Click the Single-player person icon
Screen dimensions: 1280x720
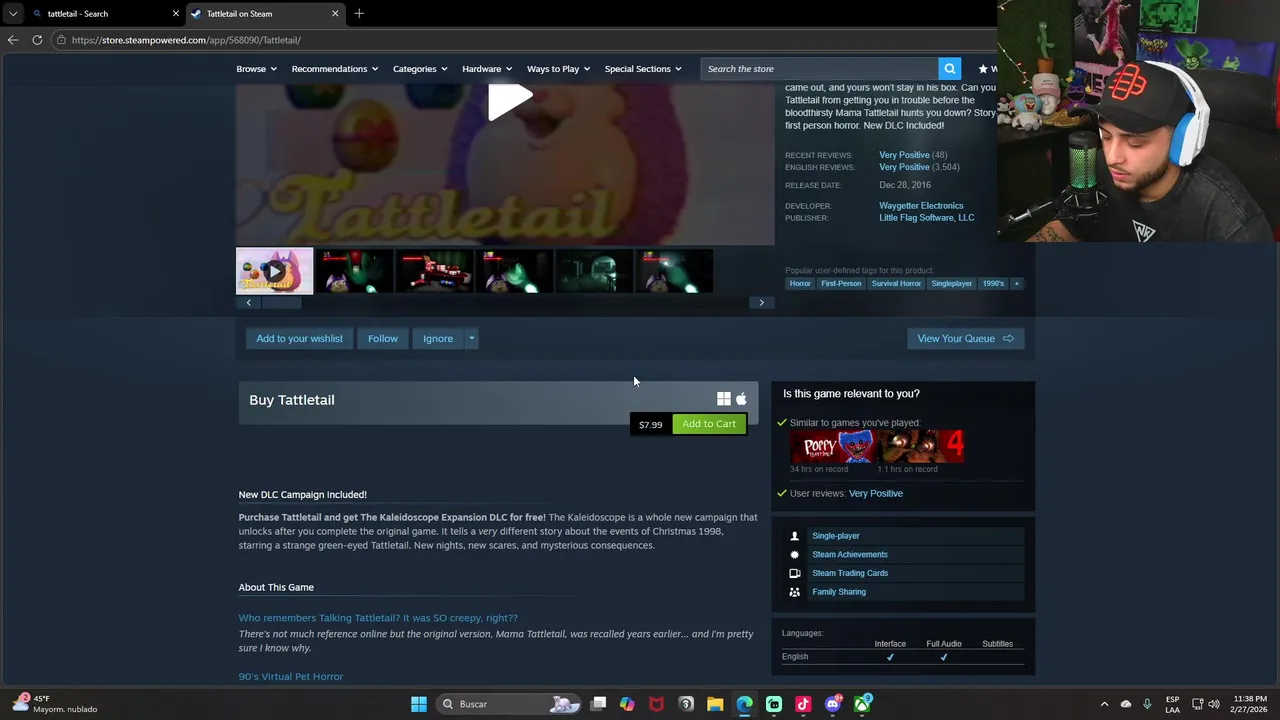click(x=795, y=536)
